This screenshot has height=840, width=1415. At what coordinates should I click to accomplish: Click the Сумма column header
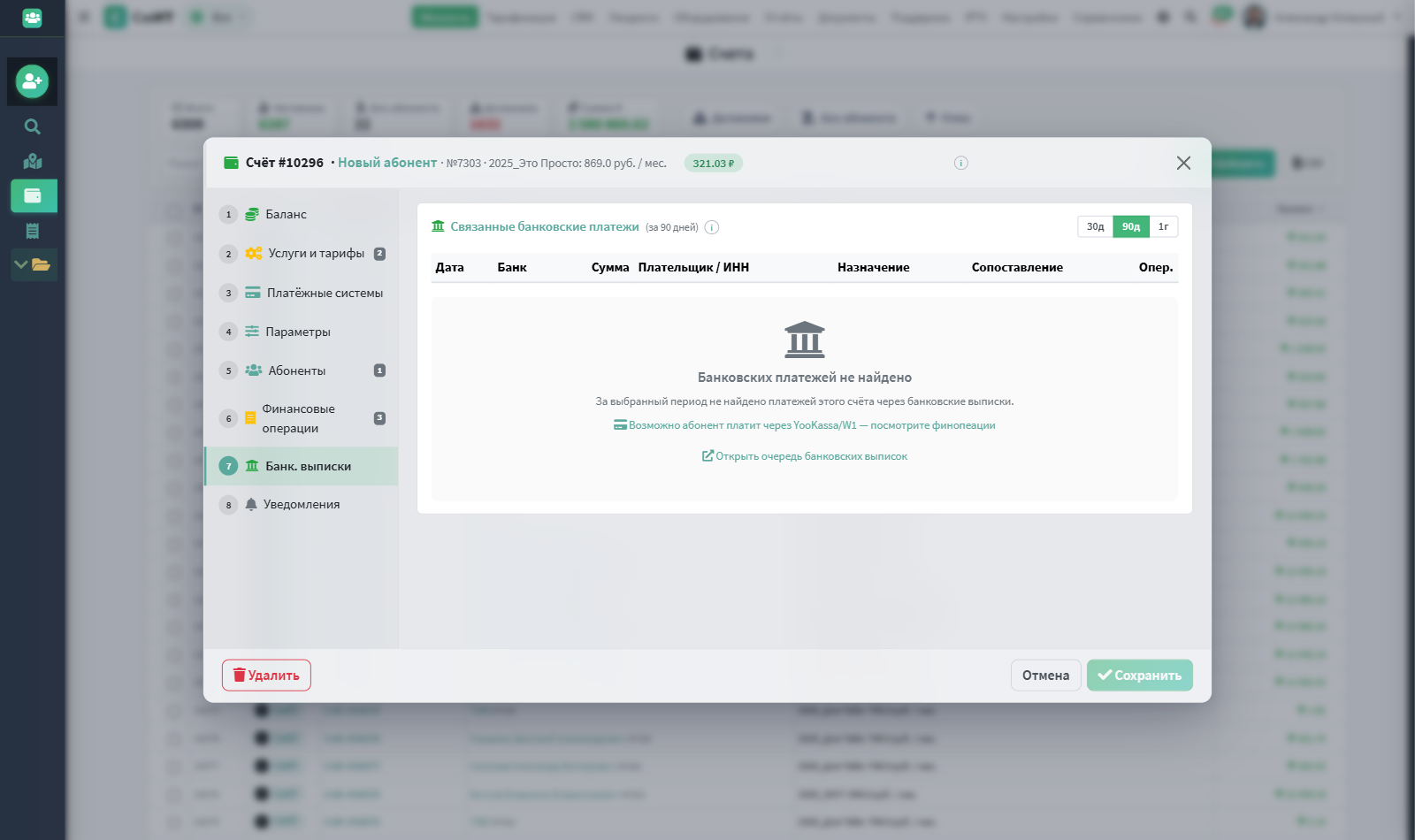coord(610,267)
